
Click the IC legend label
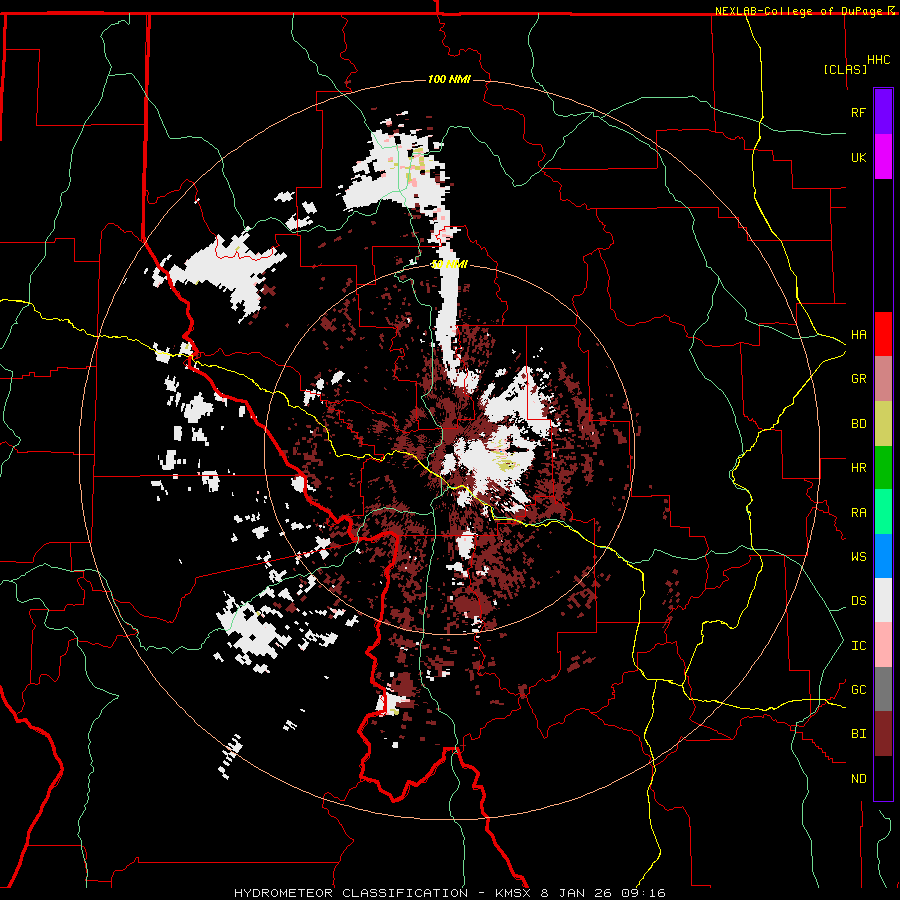point(859,646)
